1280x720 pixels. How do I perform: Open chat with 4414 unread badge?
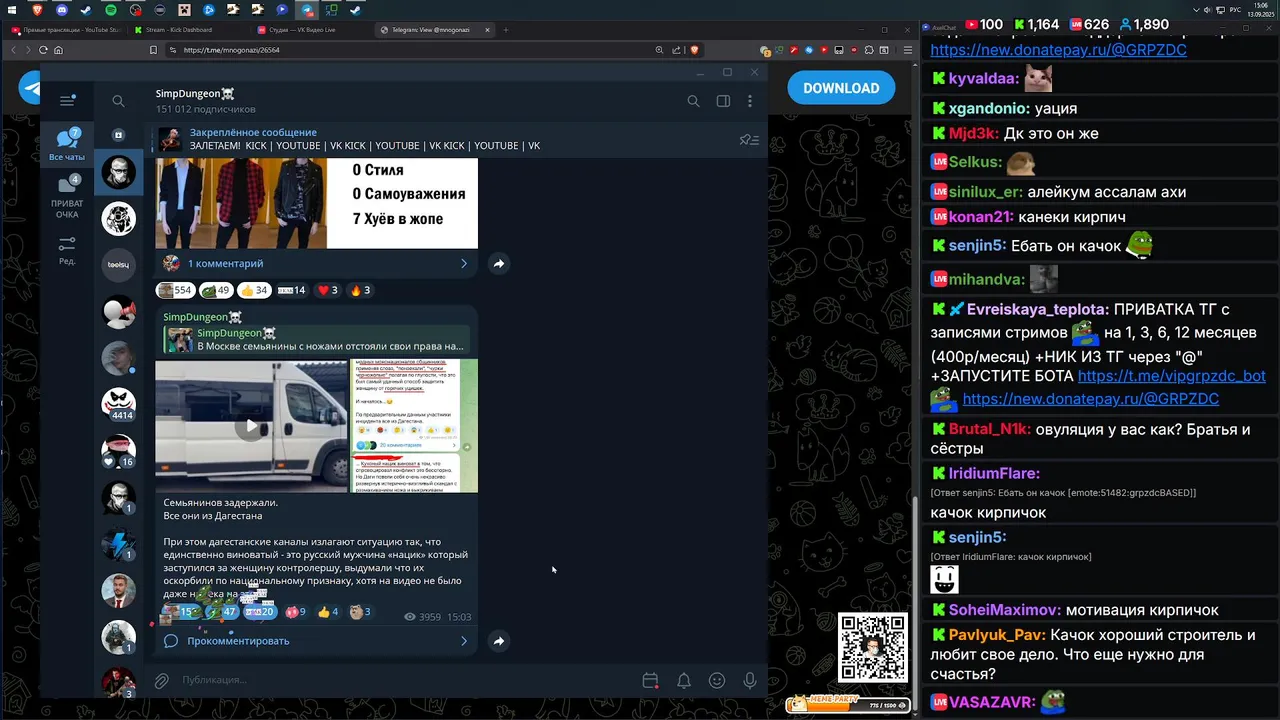pyautogui.click(x=119, y=404)
